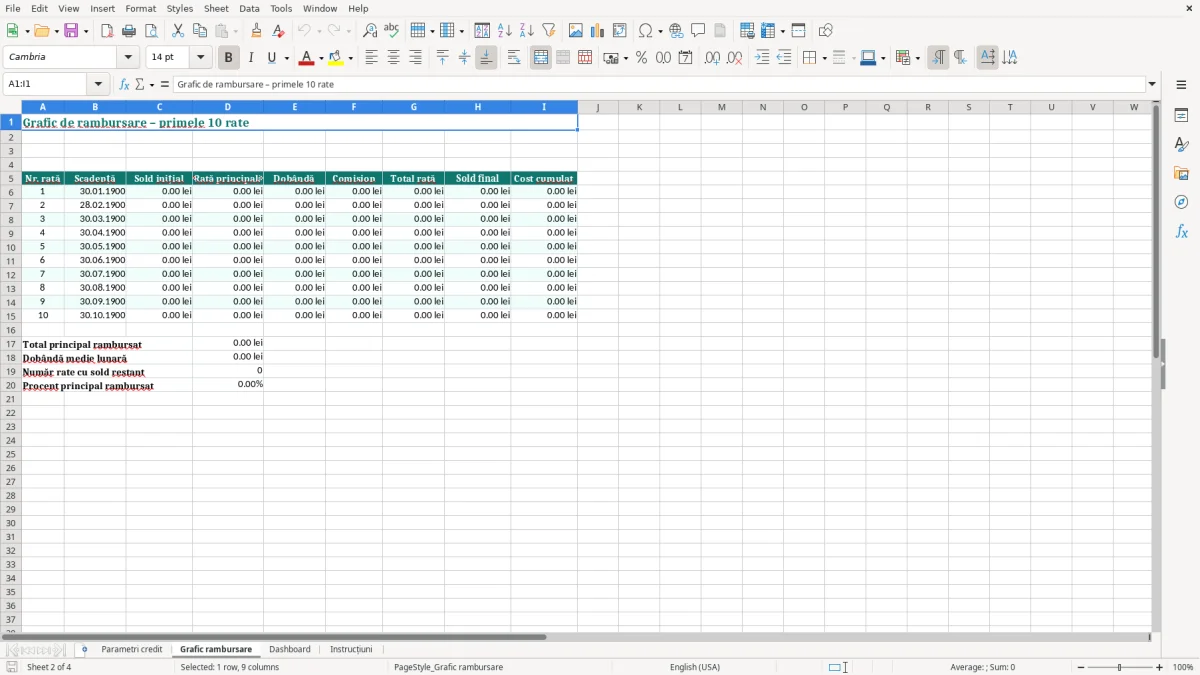
Task: Toggle Underline formatting
Action: 271,58
